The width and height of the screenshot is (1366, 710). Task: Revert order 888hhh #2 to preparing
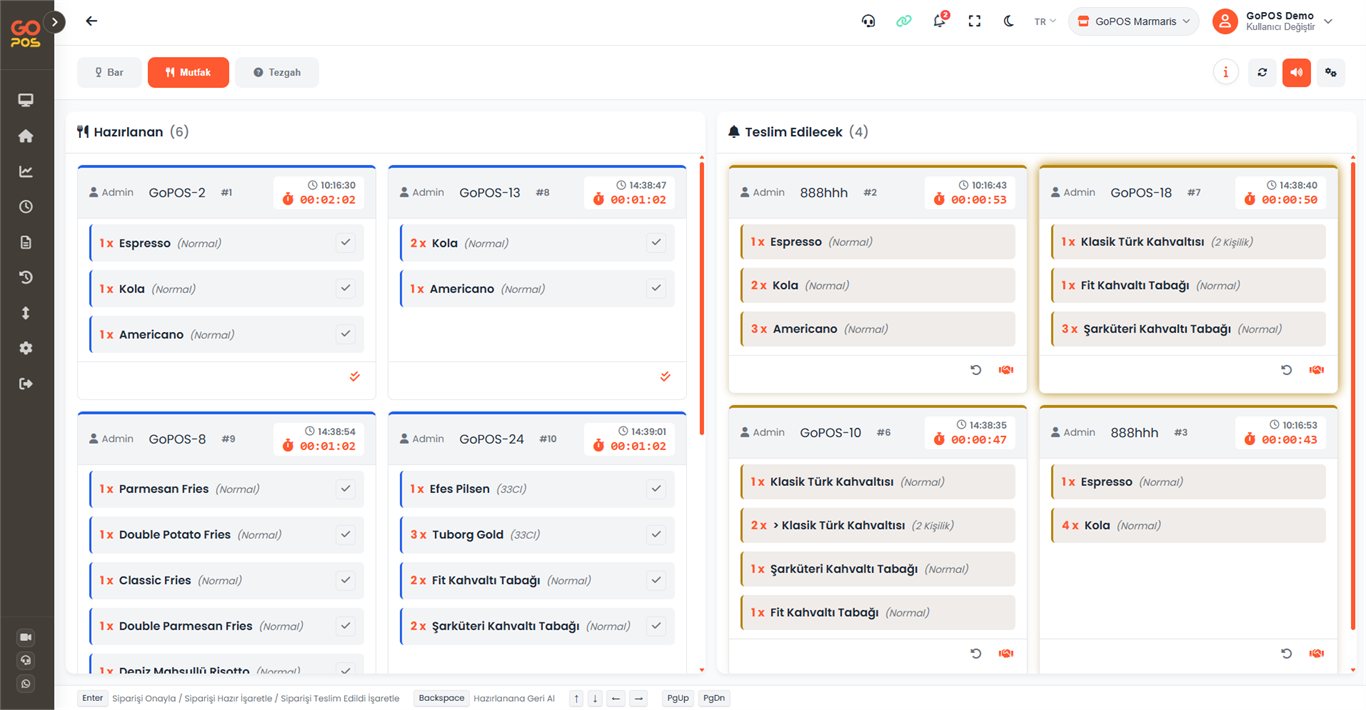(976, 370)
